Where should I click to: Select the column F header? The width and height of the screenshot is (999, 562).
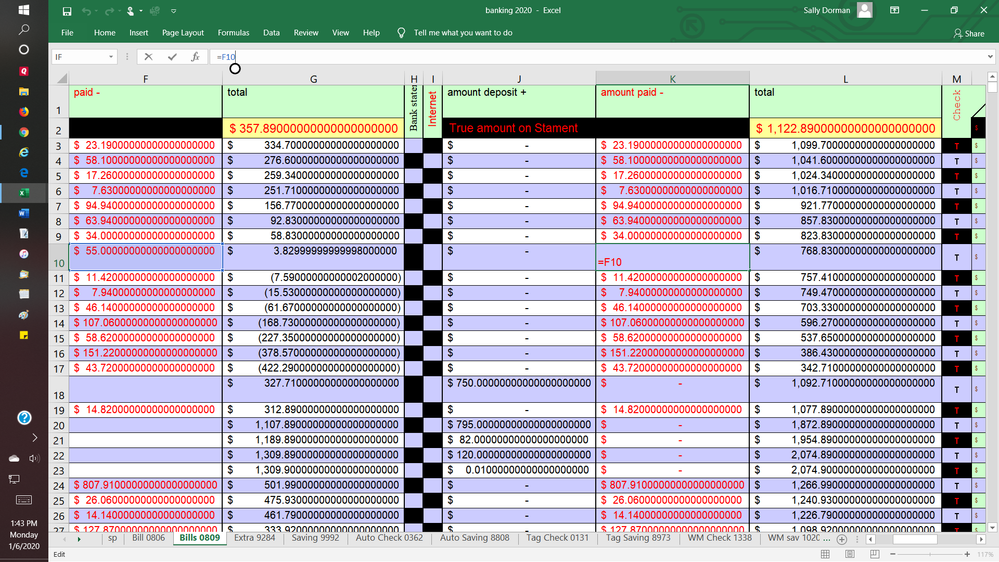[145, 78]
